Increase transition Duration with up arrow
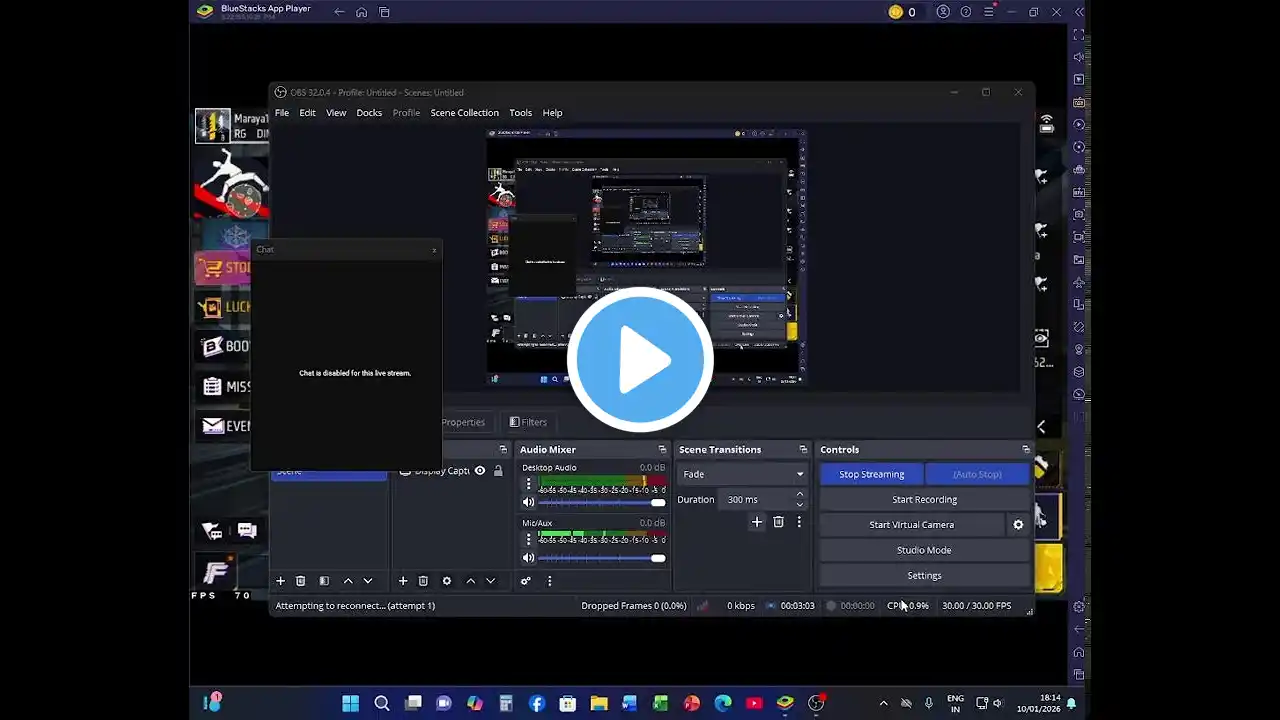This screenshot has height=720, width=1280. click(799, 494)
